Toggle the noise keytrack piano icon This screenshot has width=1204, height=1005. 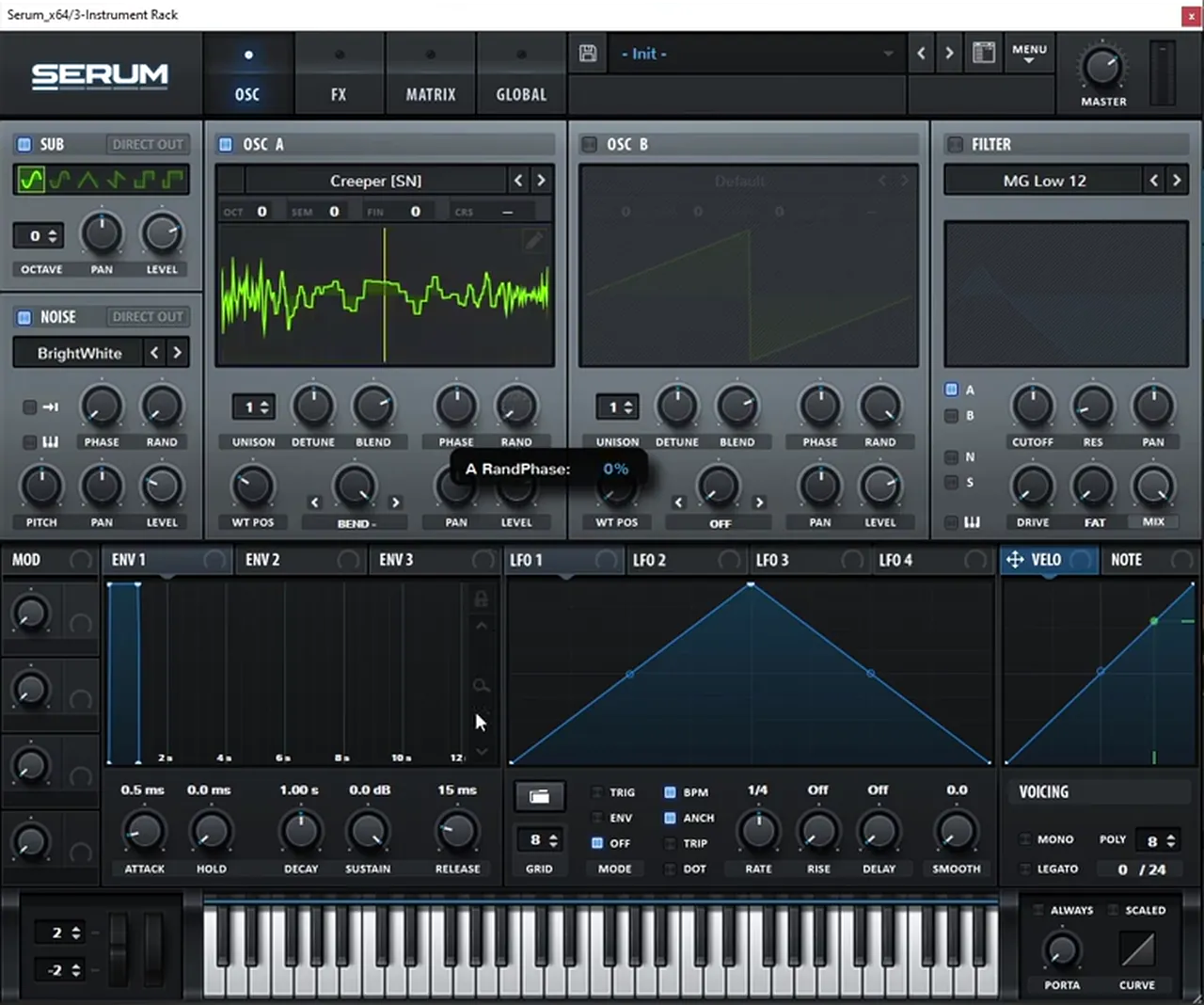point(50,441)
